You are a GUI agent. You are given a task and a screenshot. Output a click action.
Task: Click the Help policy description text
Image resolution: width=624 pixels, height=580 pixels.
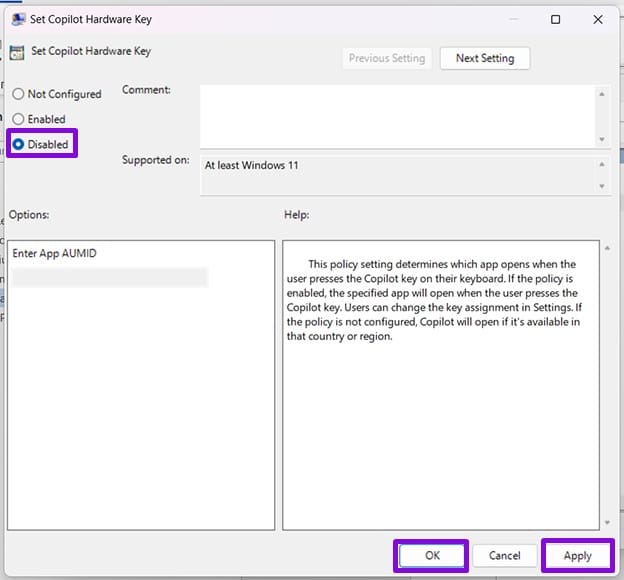point(434,300)
